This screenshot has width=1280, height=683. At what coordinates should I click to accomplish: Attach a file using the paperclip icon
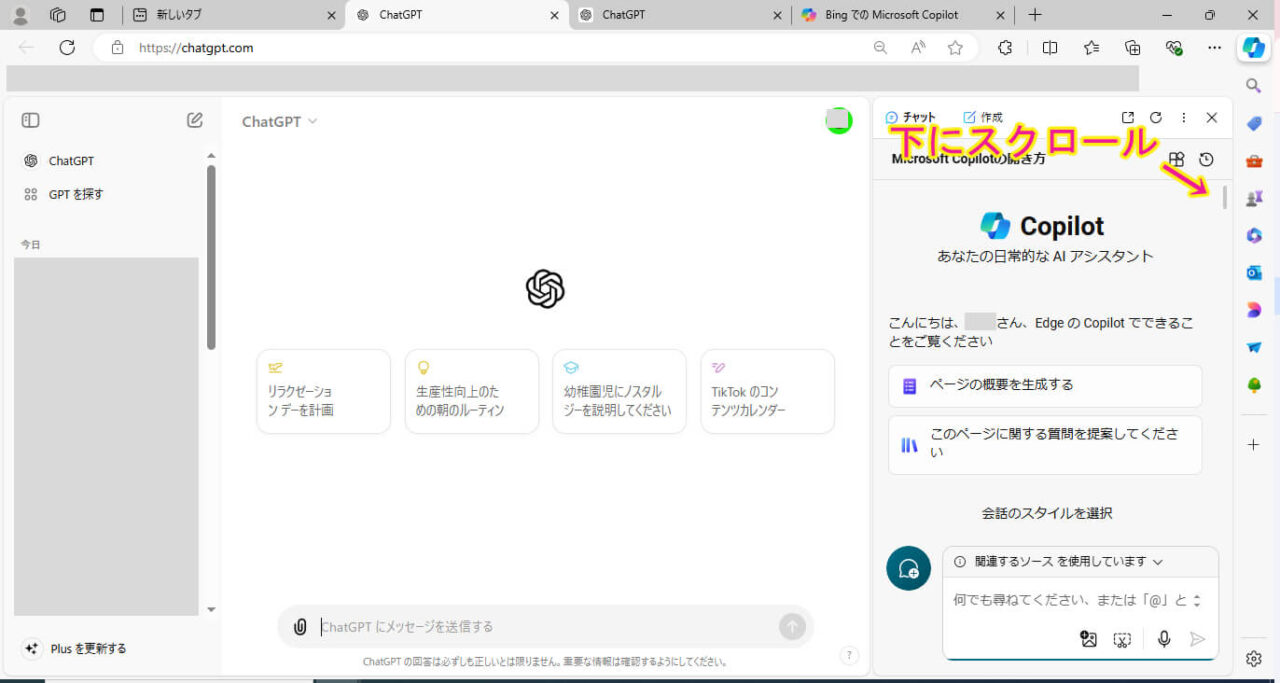tap(300, 627)
